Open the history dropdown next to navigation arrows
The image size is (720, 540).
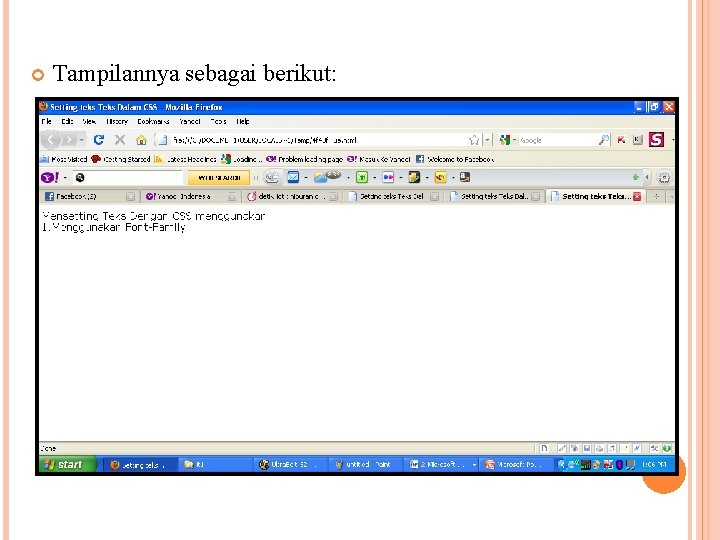pos(81,140)
